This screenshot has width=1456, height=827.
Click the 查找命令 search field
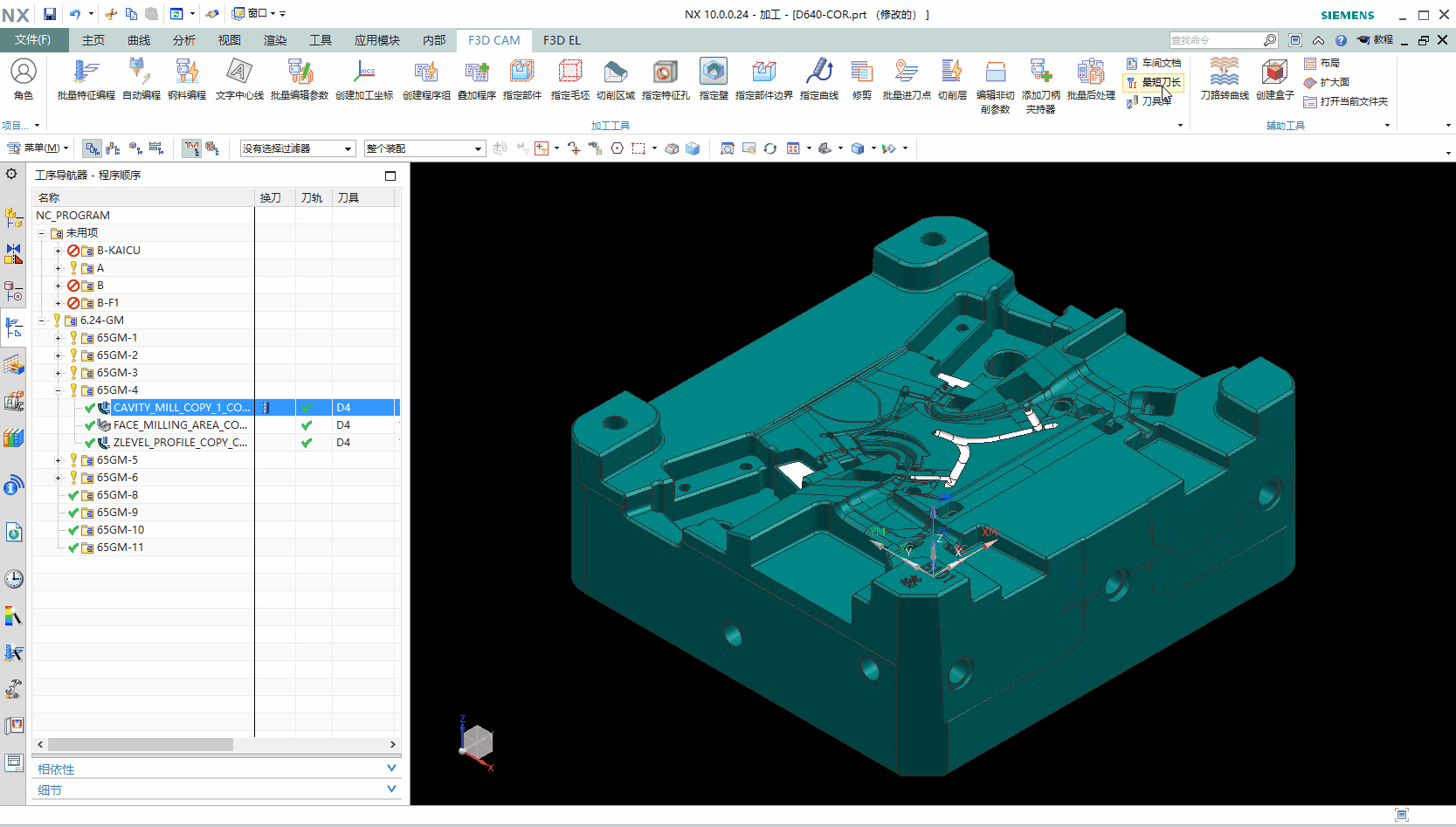coord(1216,40)
